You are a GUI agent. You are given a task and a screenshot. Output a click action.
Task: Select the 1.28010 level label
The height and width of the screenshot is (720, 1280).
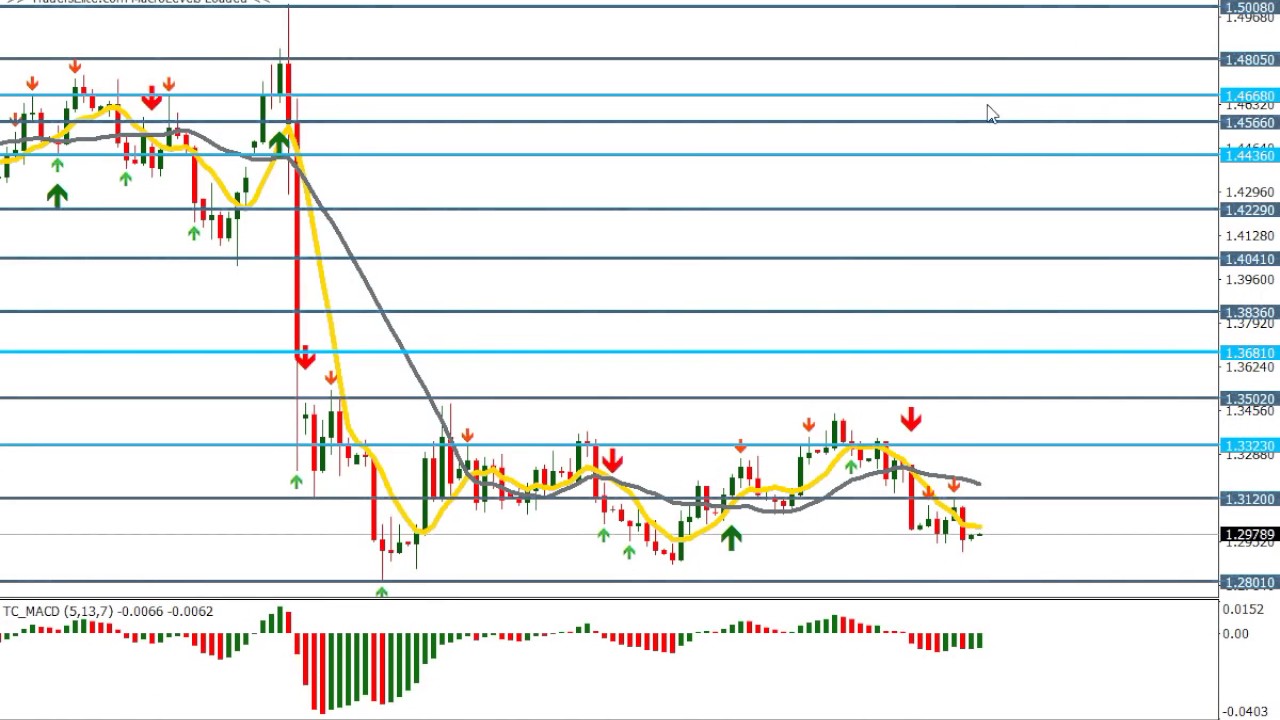pyautogui.click(x=1249, y=583)
